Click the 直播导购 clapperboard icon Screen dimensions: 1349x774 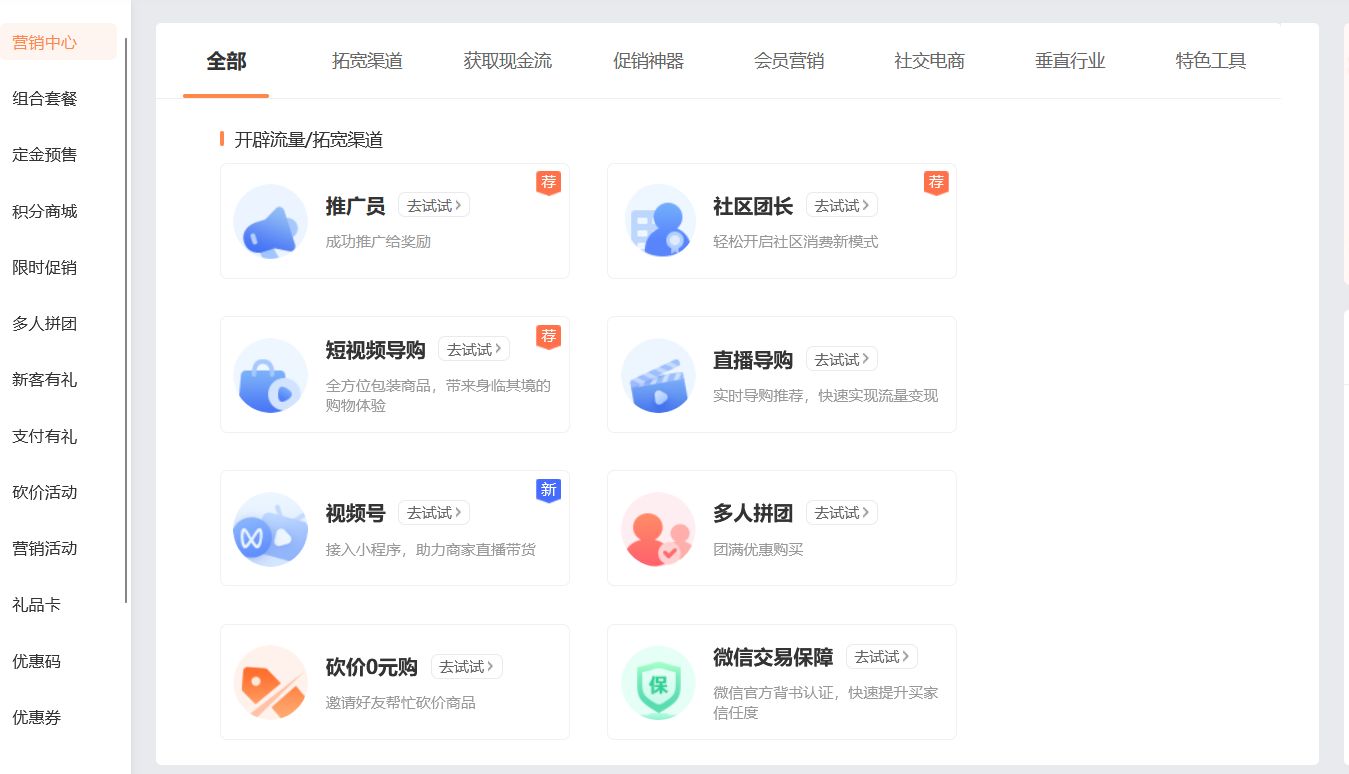(x=658, y=375)
